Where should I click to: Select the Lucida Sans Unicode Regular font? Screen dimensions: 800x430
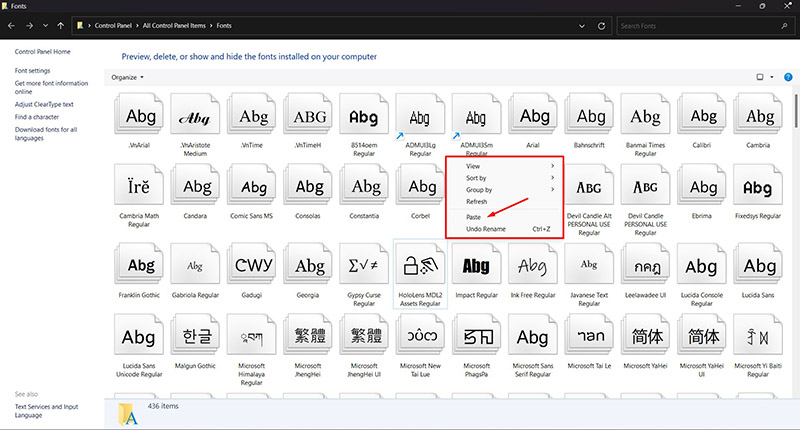[139, 335]
